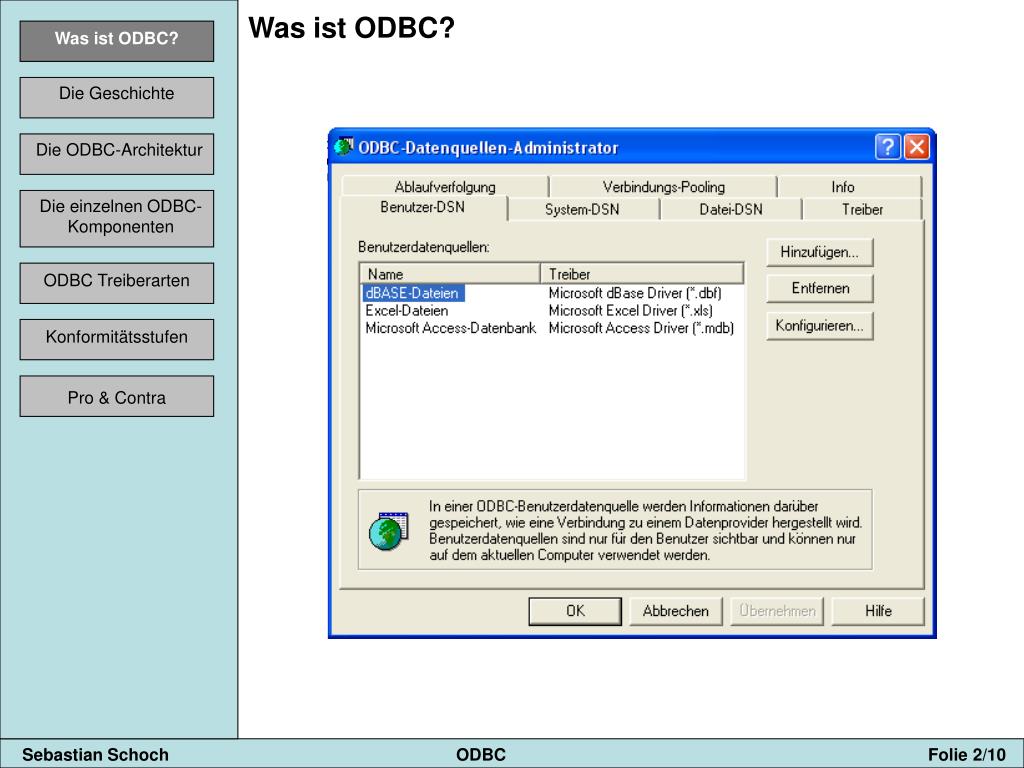Click the Benutzerdatenquellen: label
The image size is (1024, 768).
423,248
